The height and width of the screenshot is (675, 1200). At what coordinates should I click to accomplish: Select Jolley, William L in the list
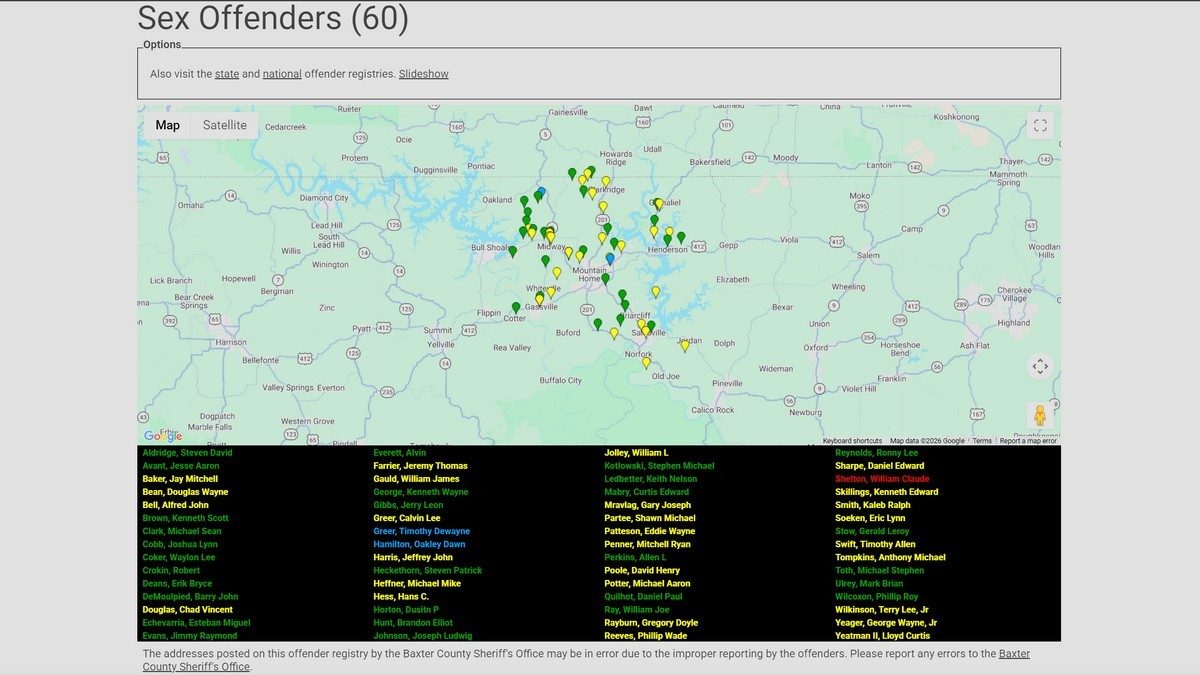636,453
